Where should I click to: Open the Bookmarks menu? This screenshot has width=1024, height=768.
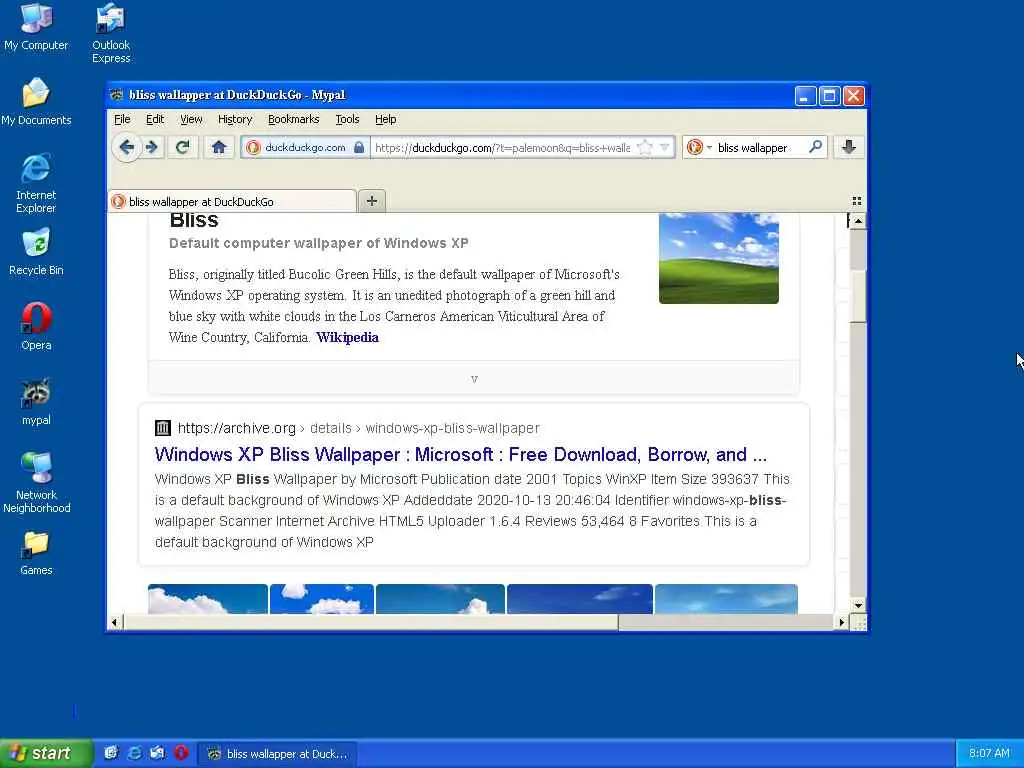293,119
